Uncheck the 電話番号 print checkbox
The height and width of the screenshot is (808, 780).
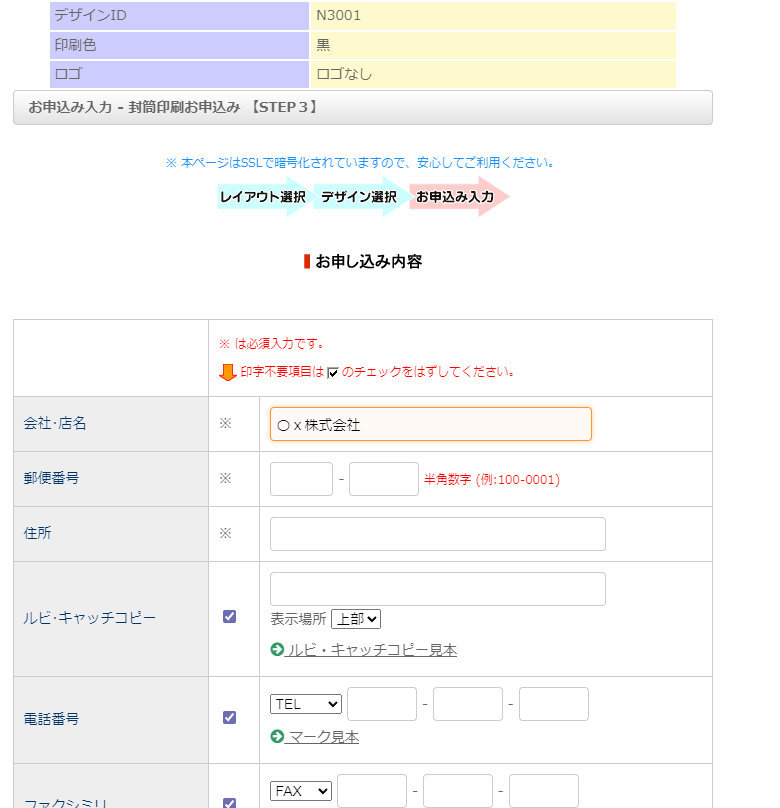[x=229, y=718]
